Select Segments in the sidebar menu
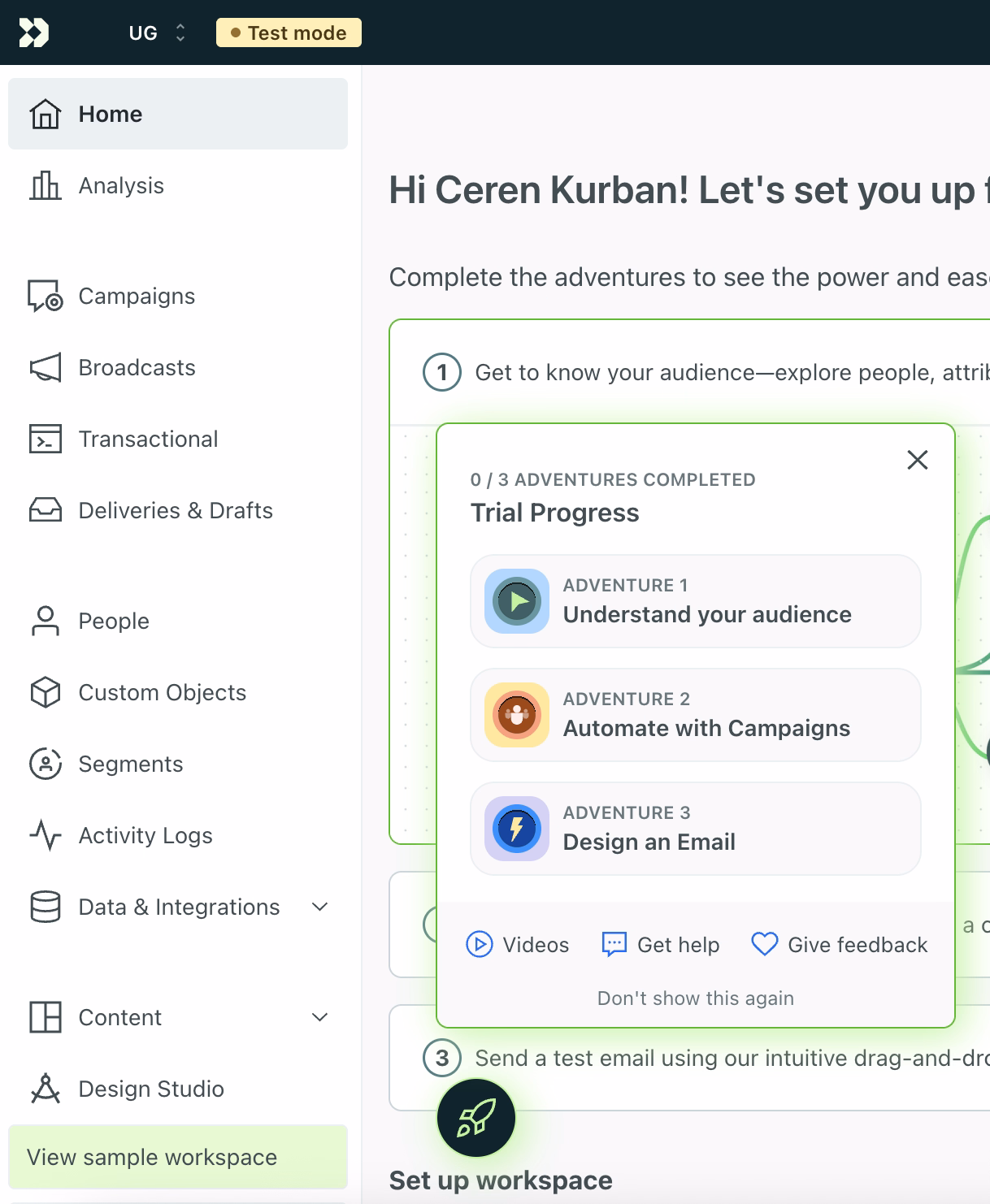 [131, 764]
